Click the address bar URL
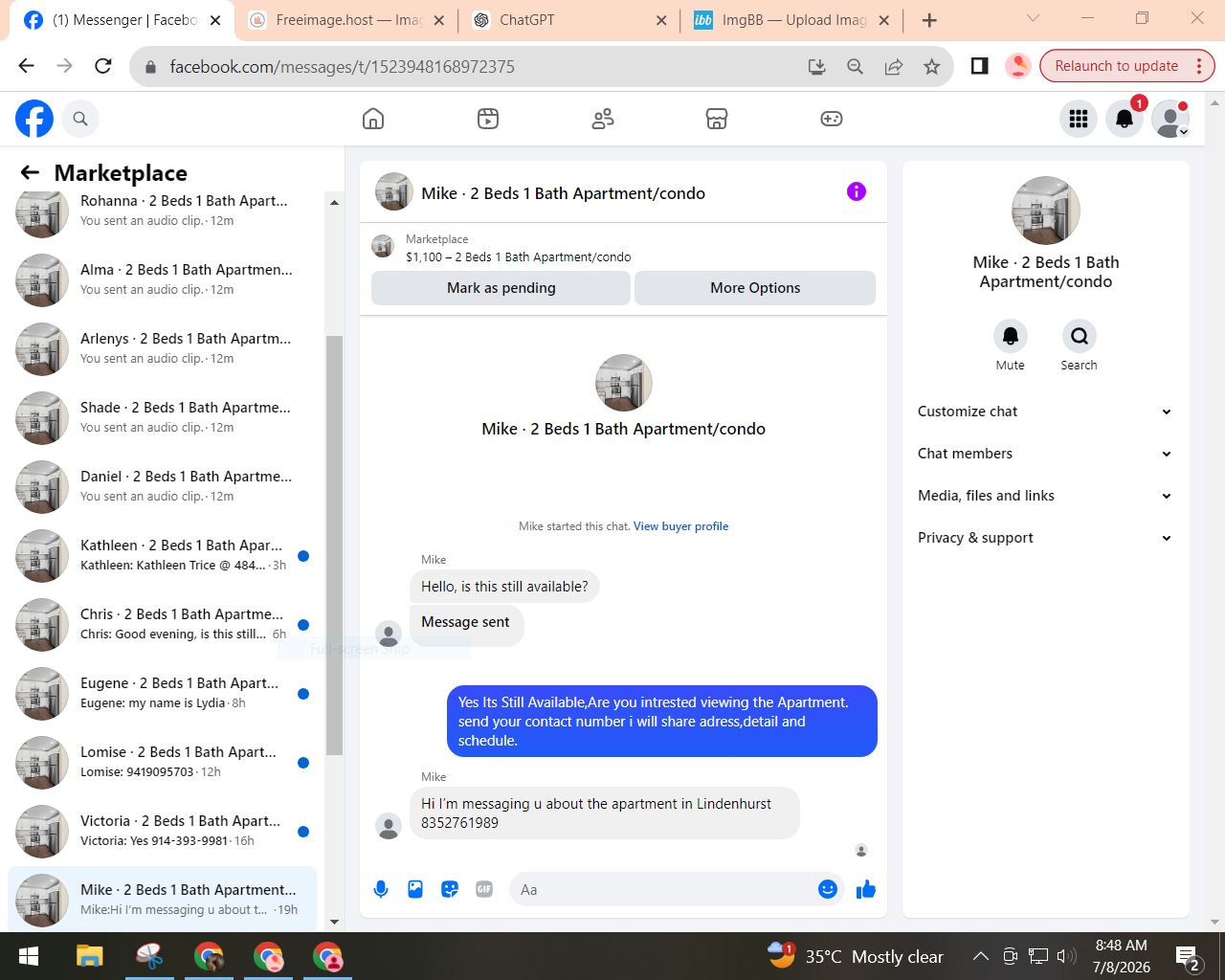 tap(343, 67)
